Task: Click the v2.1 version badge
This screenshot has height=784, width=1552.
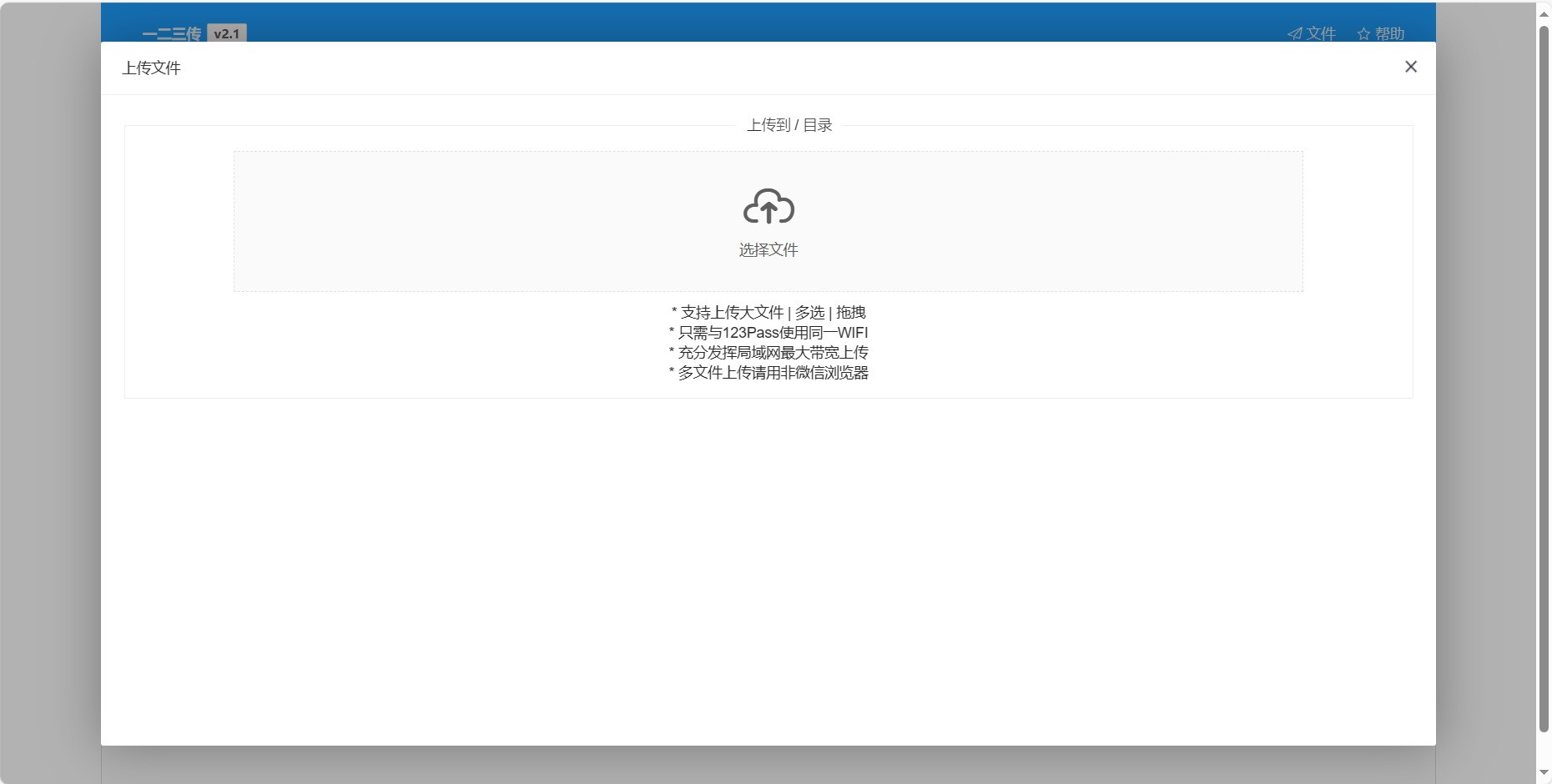Action: (225, 34)
